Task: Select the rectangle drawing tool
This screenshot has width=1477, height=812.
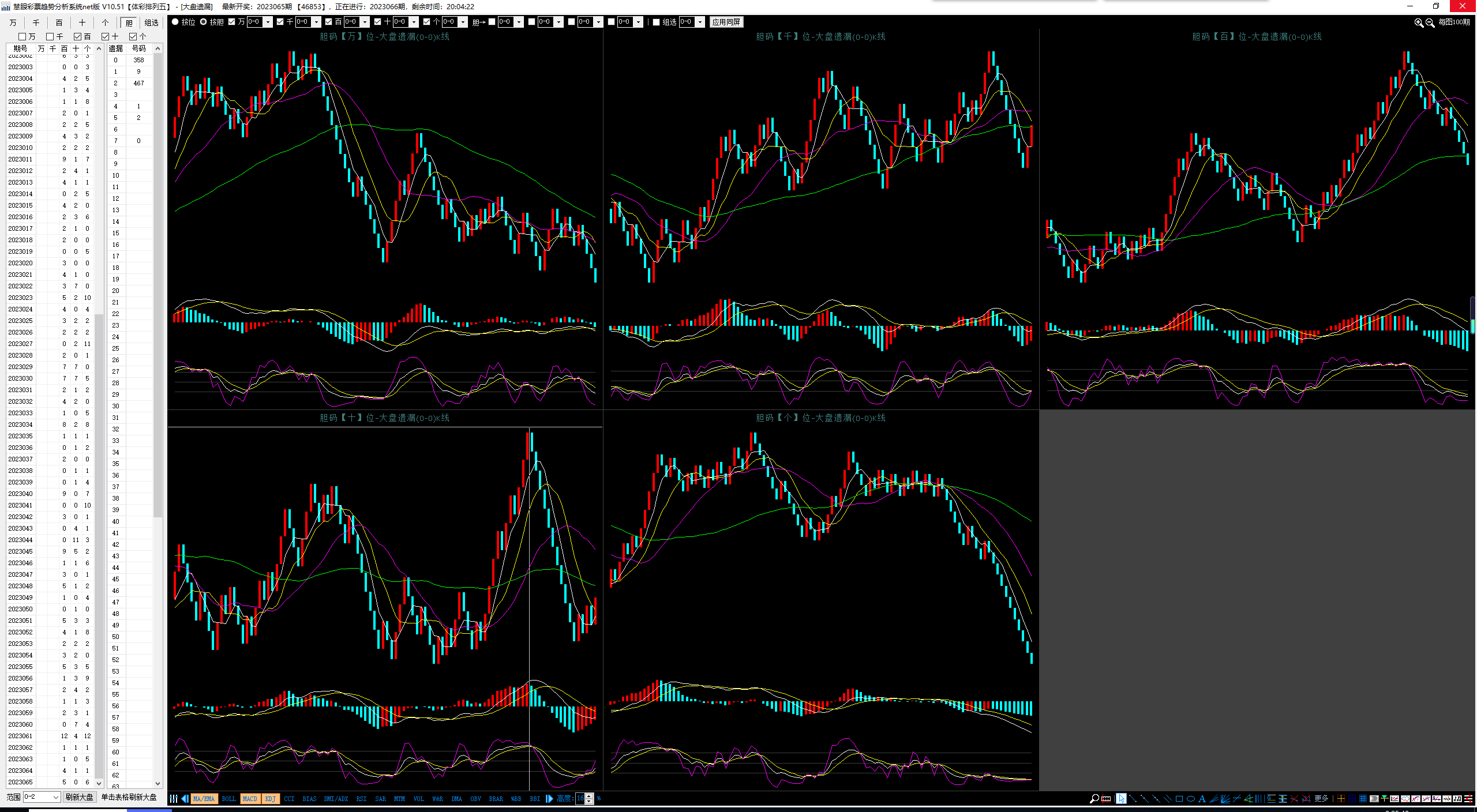Action: click(x=1179, y=799)
